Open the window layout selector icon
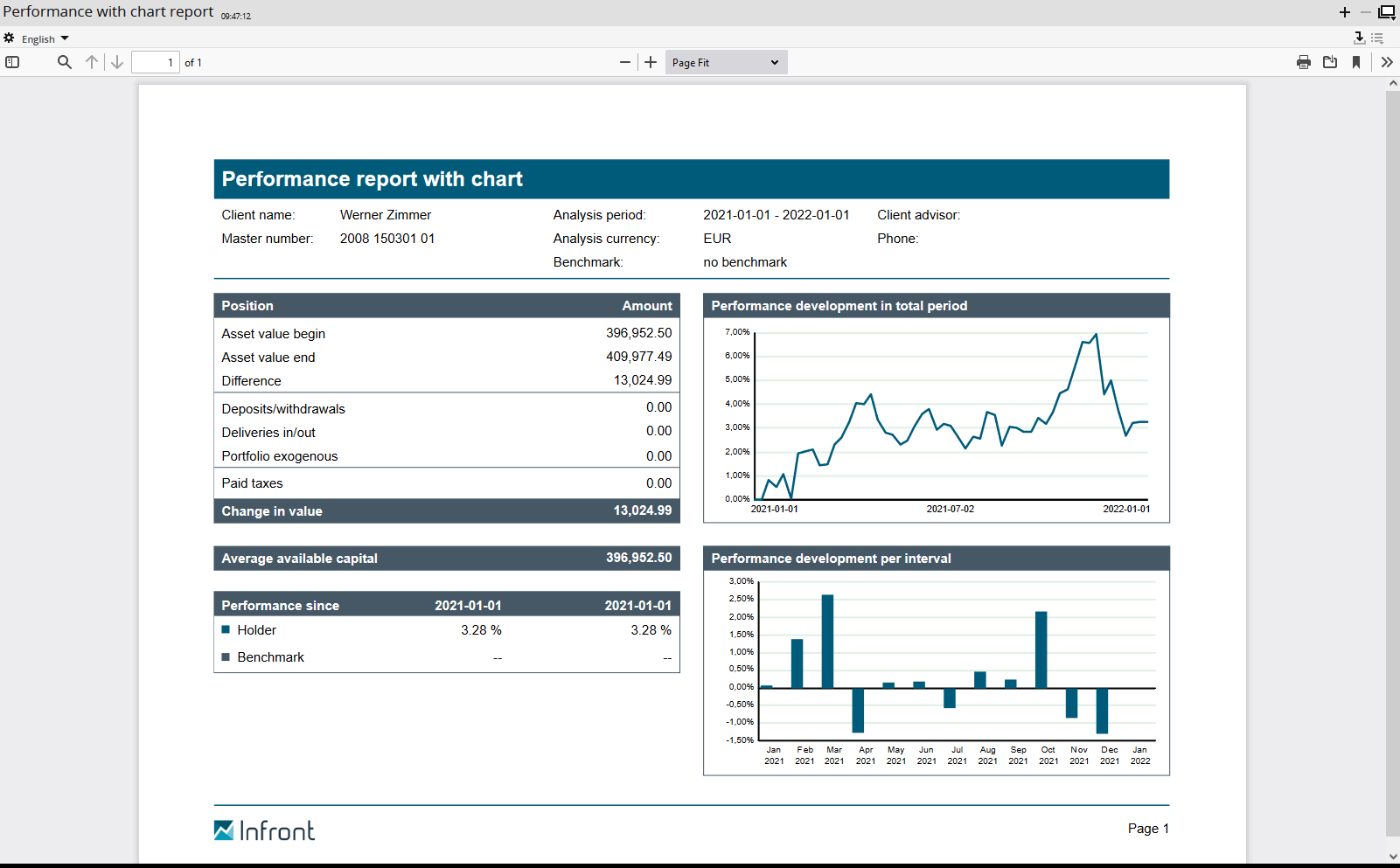This screenshot has width=1400, height=868. click(1387, 12)
